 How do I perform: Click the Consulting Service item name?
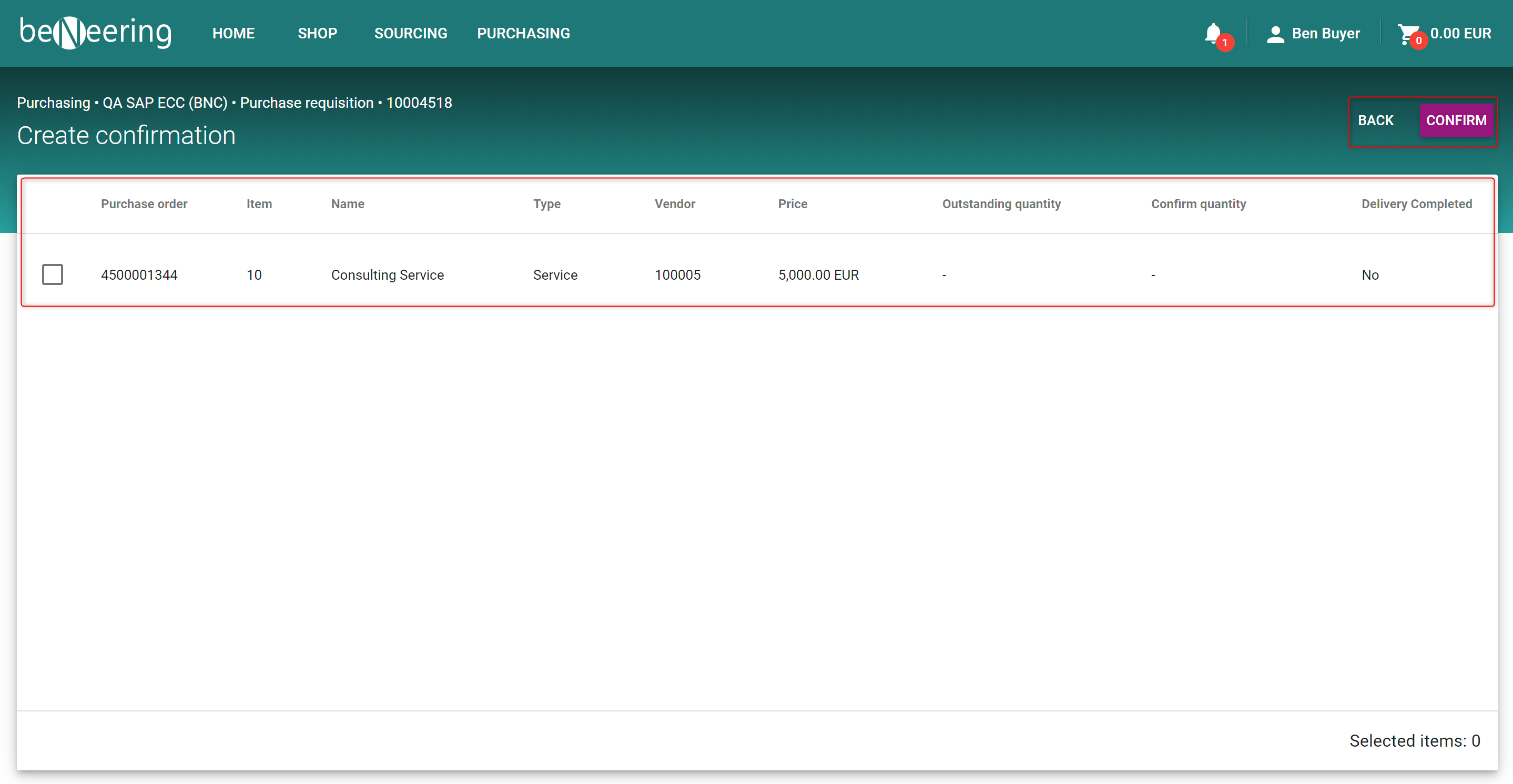(x=387, y=275)
